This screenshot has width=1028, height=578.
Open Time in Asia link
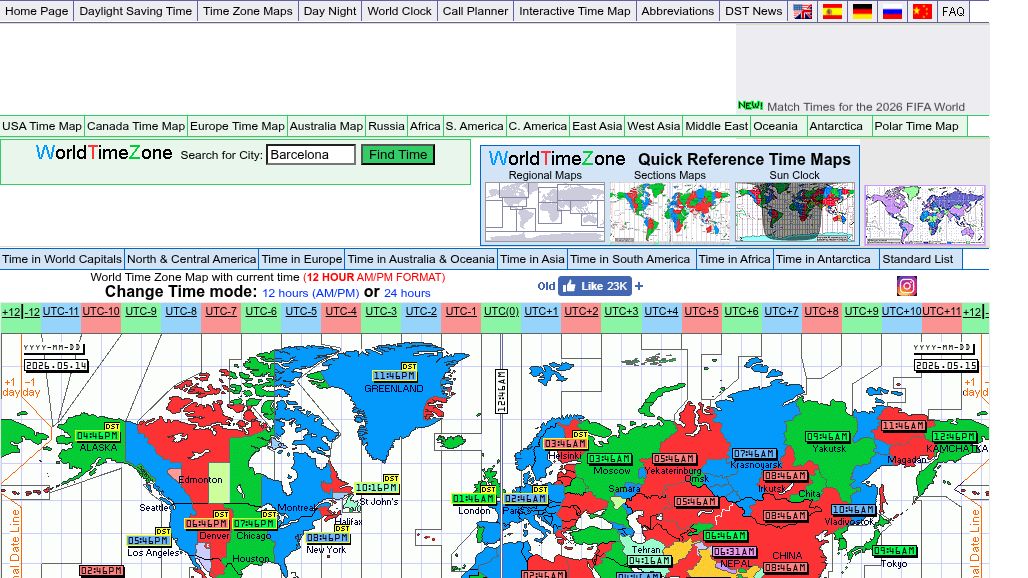(532, 259)
